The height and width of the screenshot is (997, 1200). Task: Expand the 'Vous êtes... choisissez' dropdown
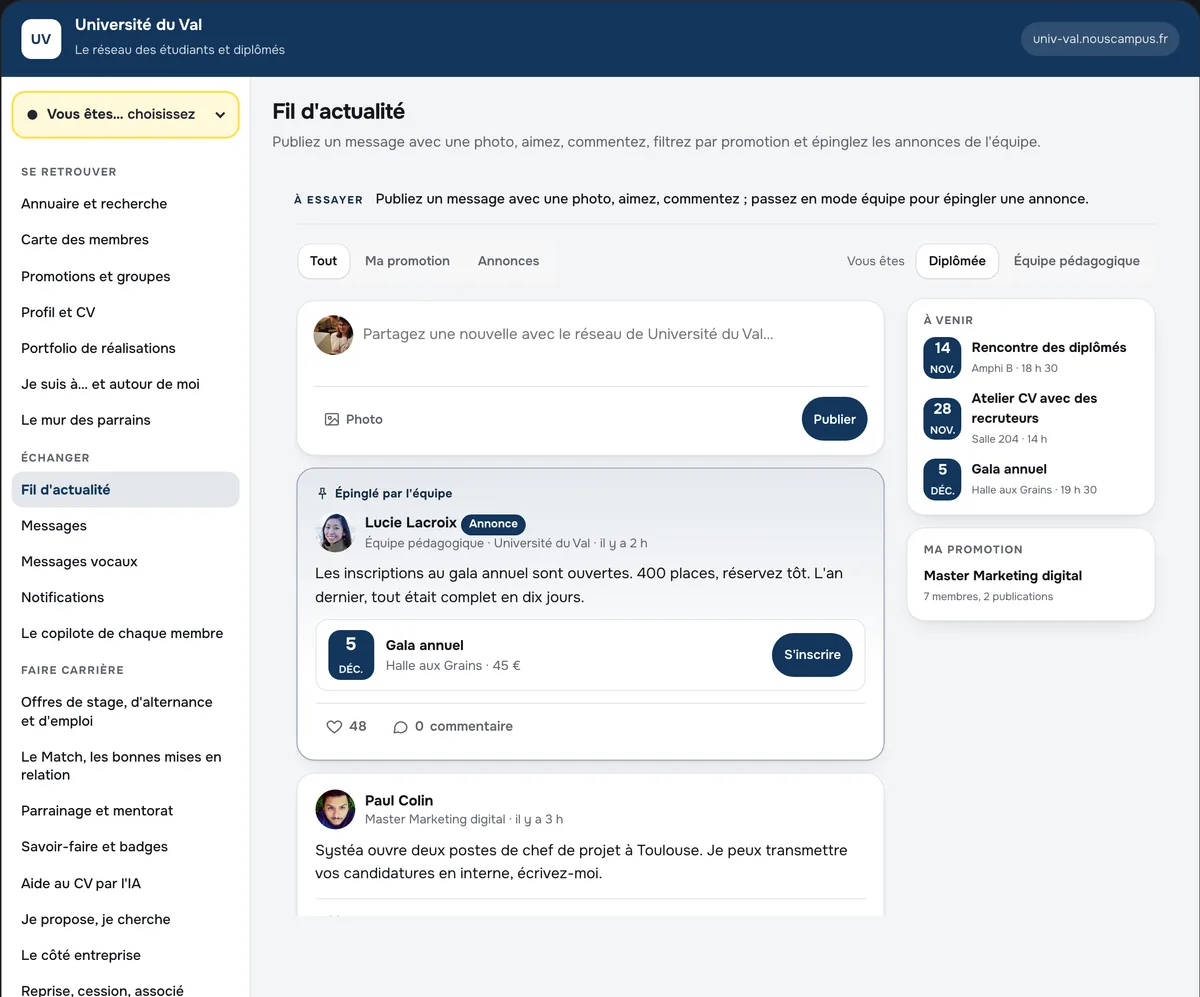[x=125, y=115]
